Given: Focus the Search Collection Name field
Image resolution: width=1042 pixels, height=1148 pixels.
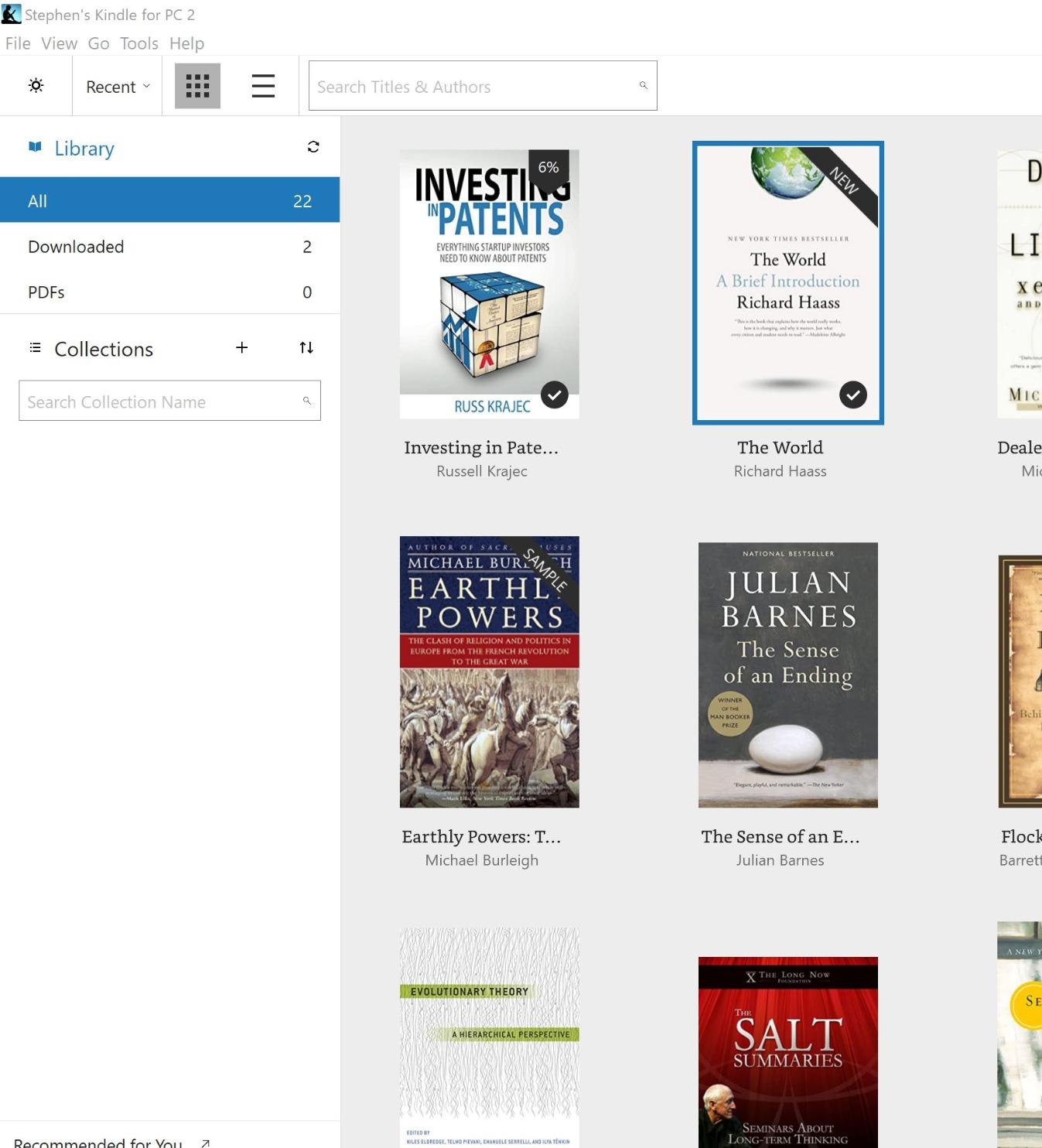Looking at the screenshot, I should [169, 401].
